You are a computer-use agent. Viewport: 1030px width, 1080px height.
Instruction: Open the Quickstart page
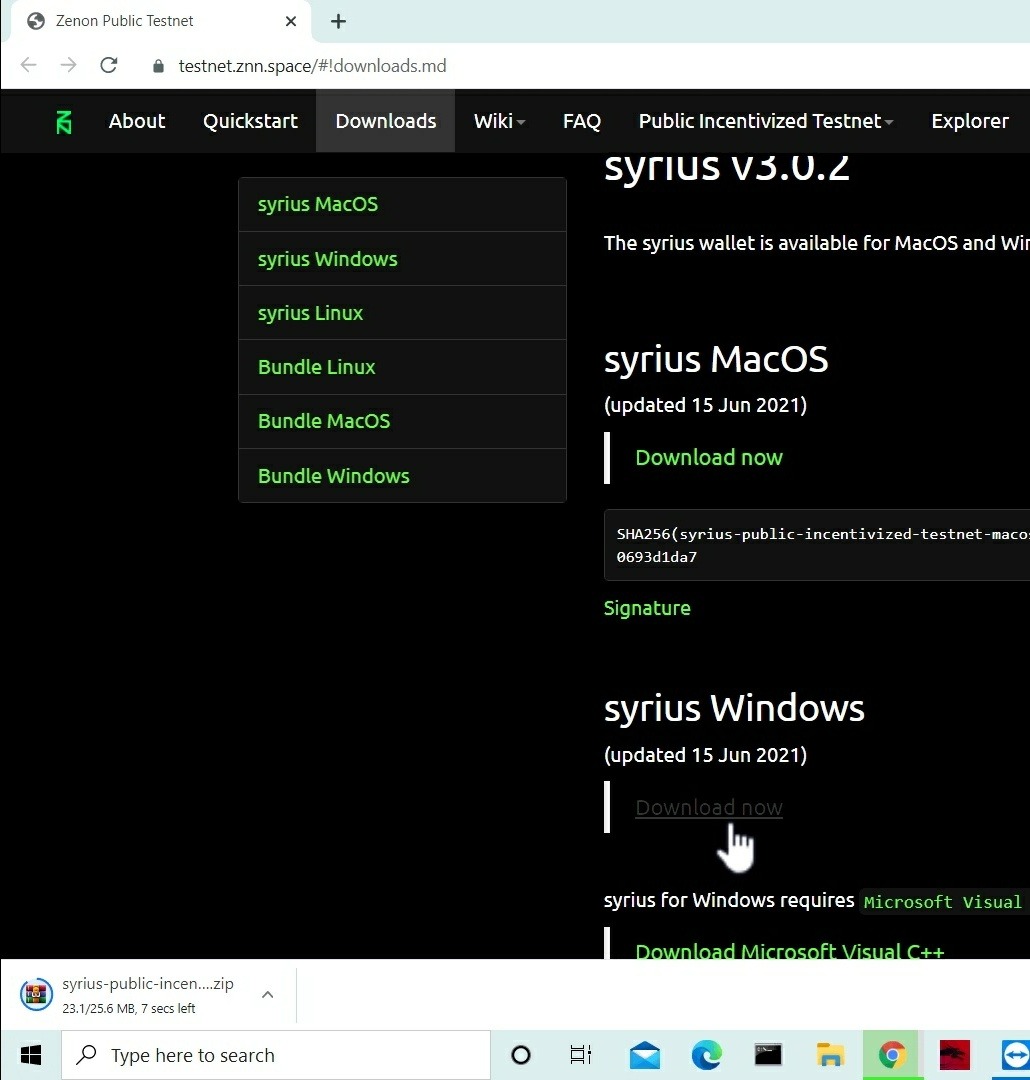pyautogui.click(x=250, y=121)
